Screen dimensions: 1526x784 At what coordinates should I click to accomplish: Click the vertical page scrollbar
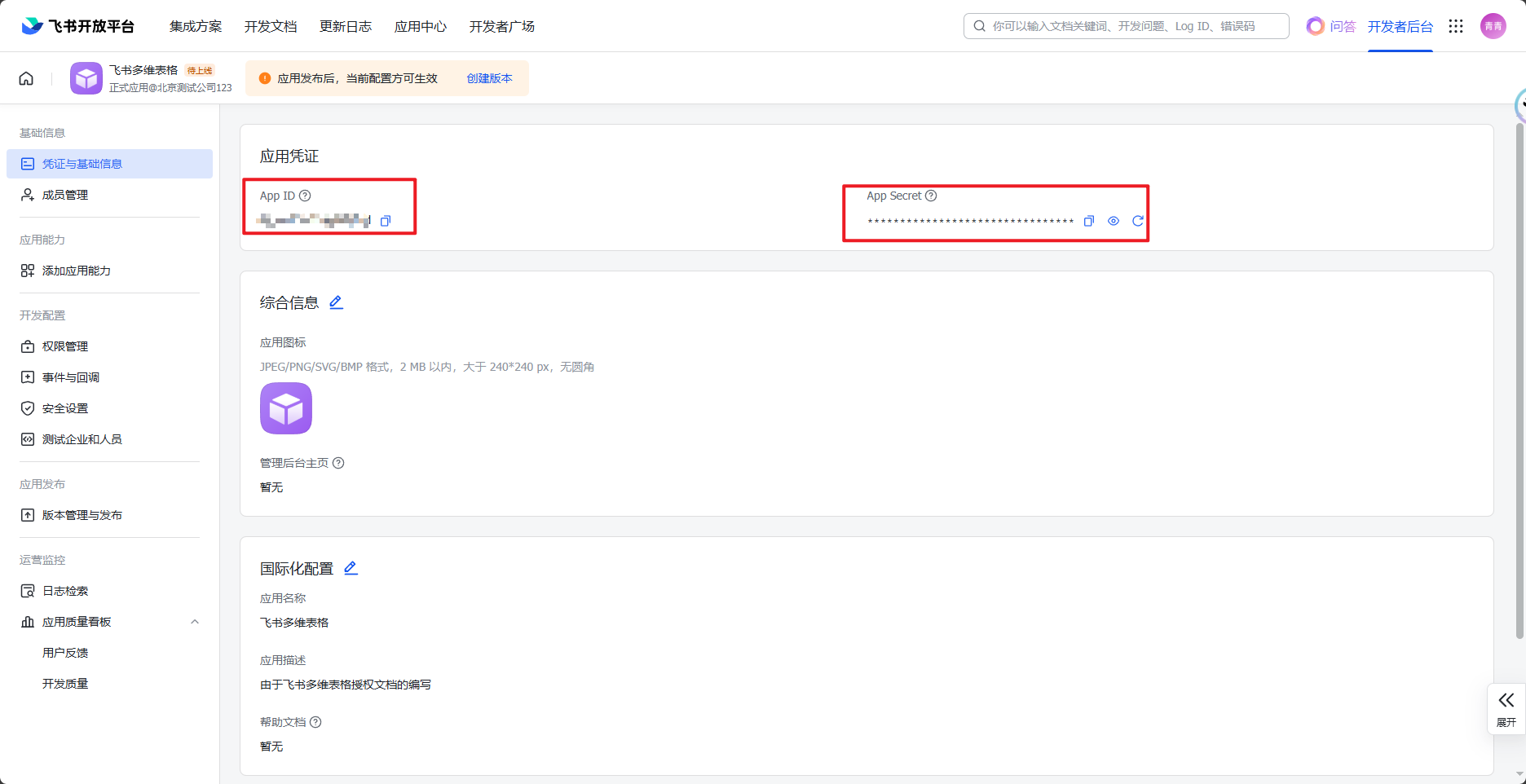pyautogui.click(x=1519, y=381)
